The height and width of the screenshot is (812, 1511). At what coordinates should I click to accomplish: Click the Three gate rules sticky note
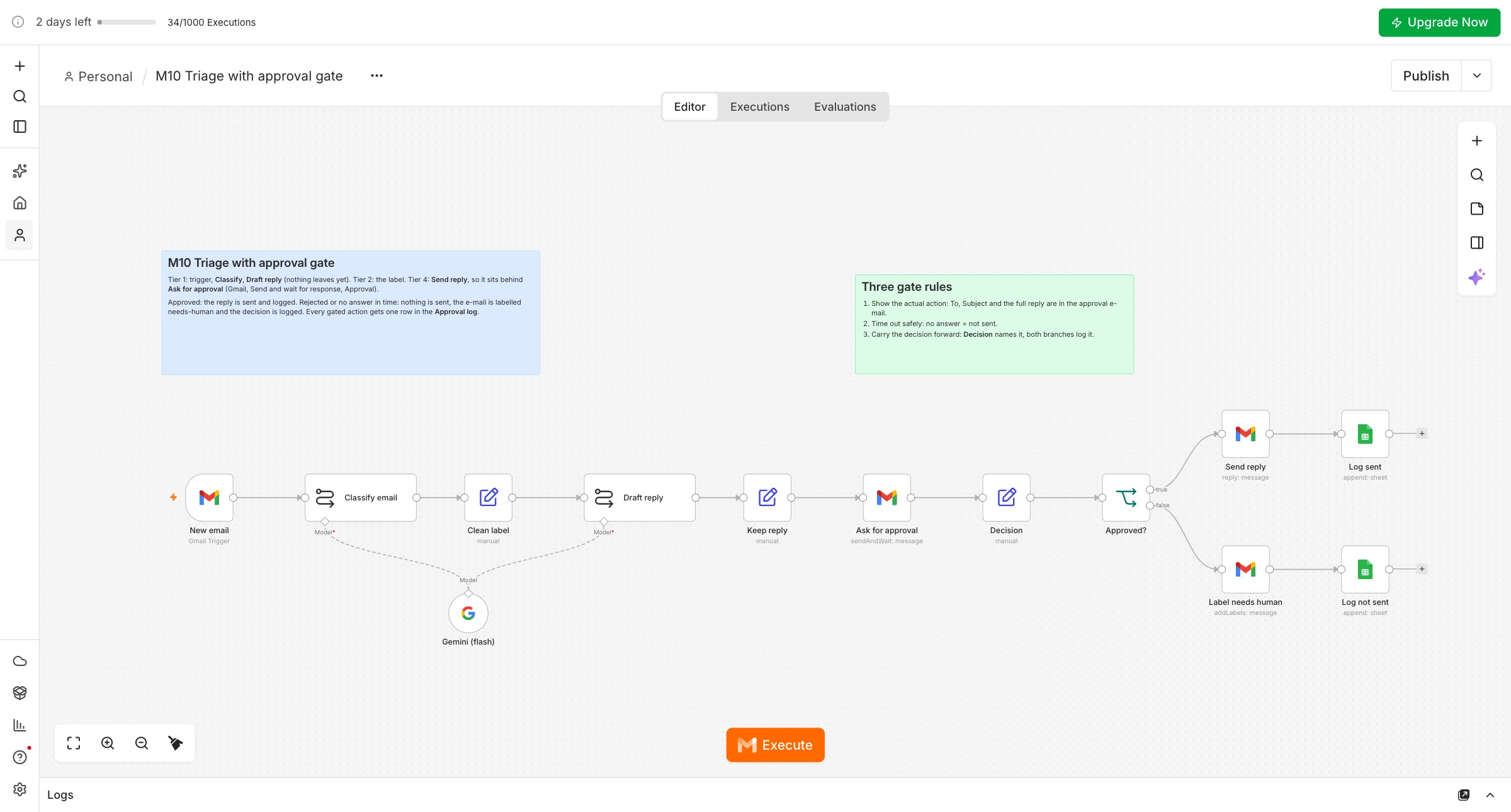pyautogui.click(x=994, y=324)
